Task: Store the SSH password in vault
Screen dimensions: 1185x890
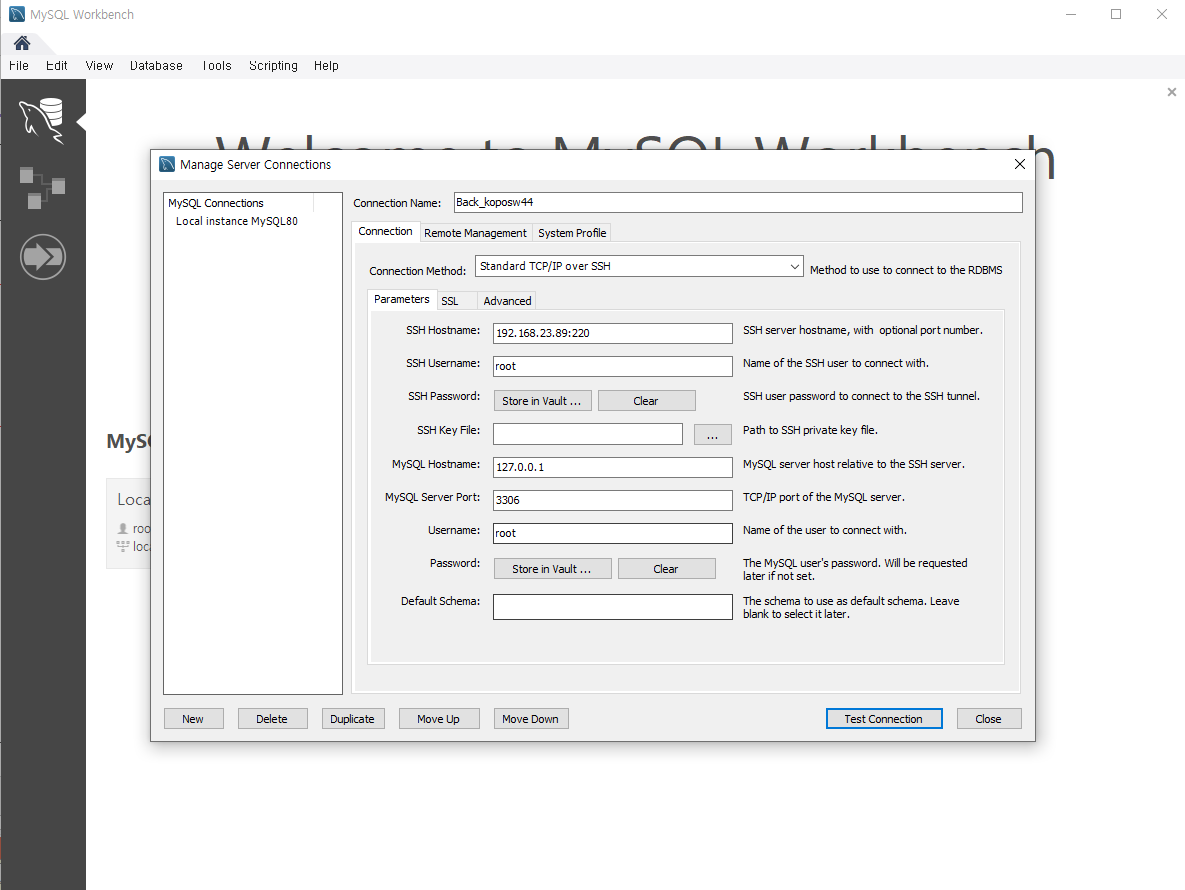Action: [542, 401]
